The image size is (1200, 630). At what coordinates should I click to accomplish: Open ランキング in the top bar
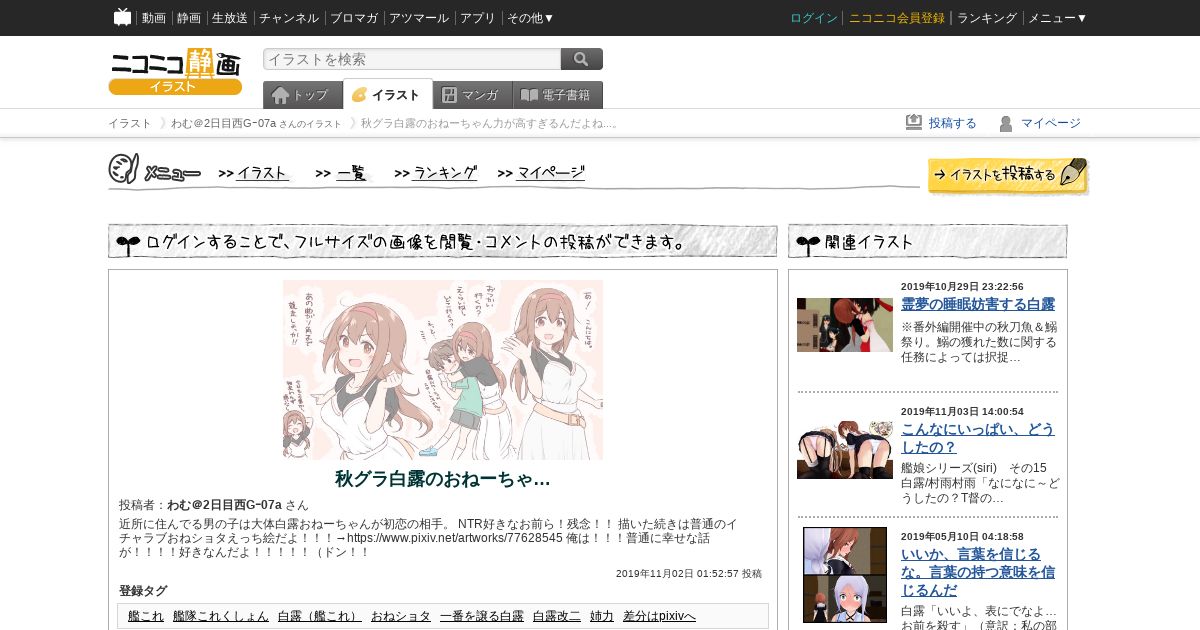click(987, 18)
